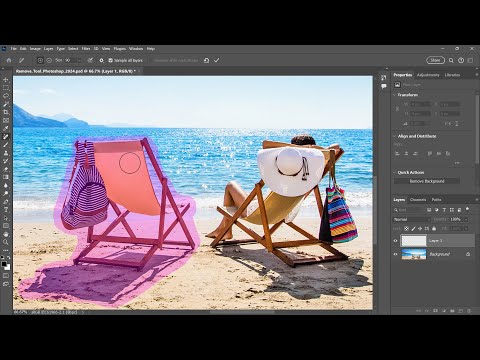This screenshot has height=360, width=480.
Task: Open the gear settings in options bar
Action: point(102,60)
